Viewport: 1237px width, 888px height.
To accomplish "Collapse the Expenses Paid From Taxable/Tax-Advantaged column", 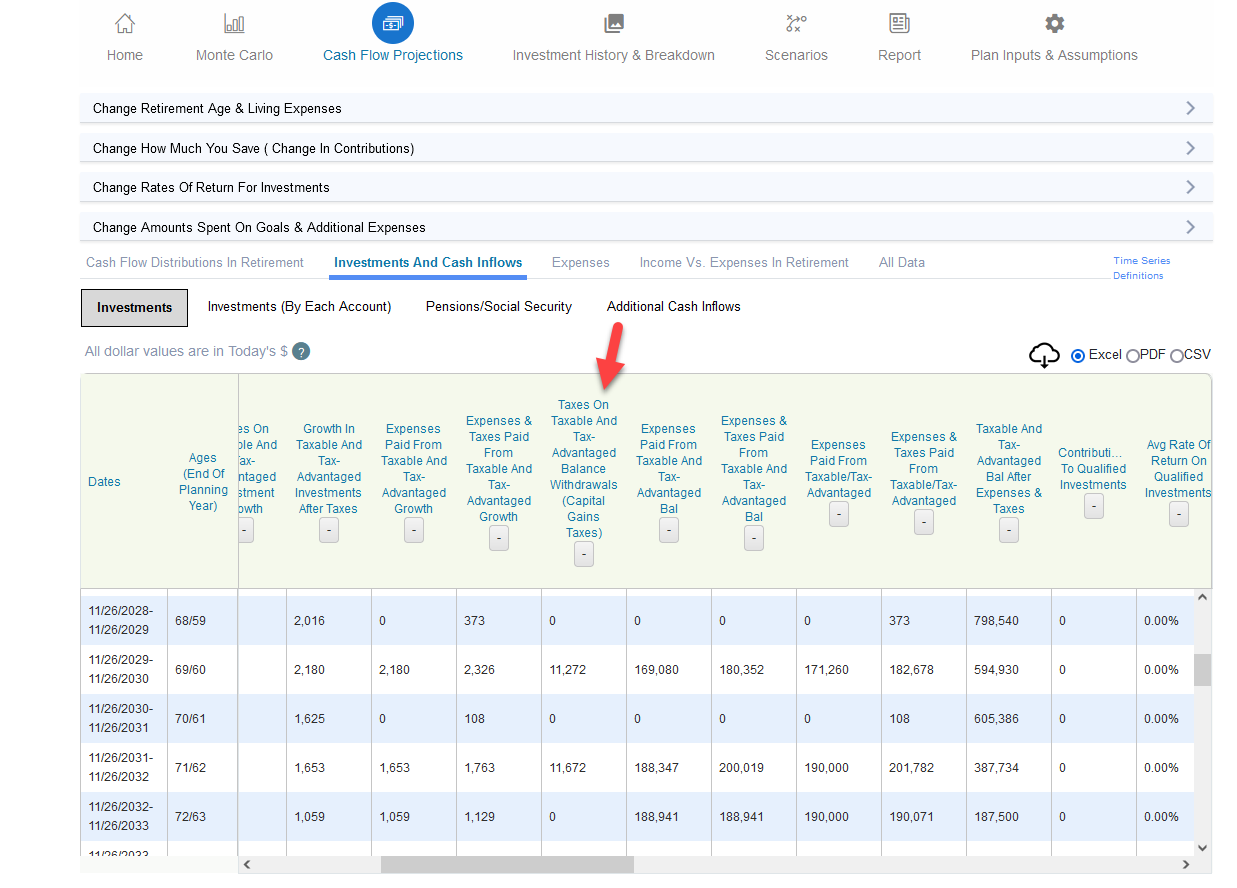I will 839,515.
